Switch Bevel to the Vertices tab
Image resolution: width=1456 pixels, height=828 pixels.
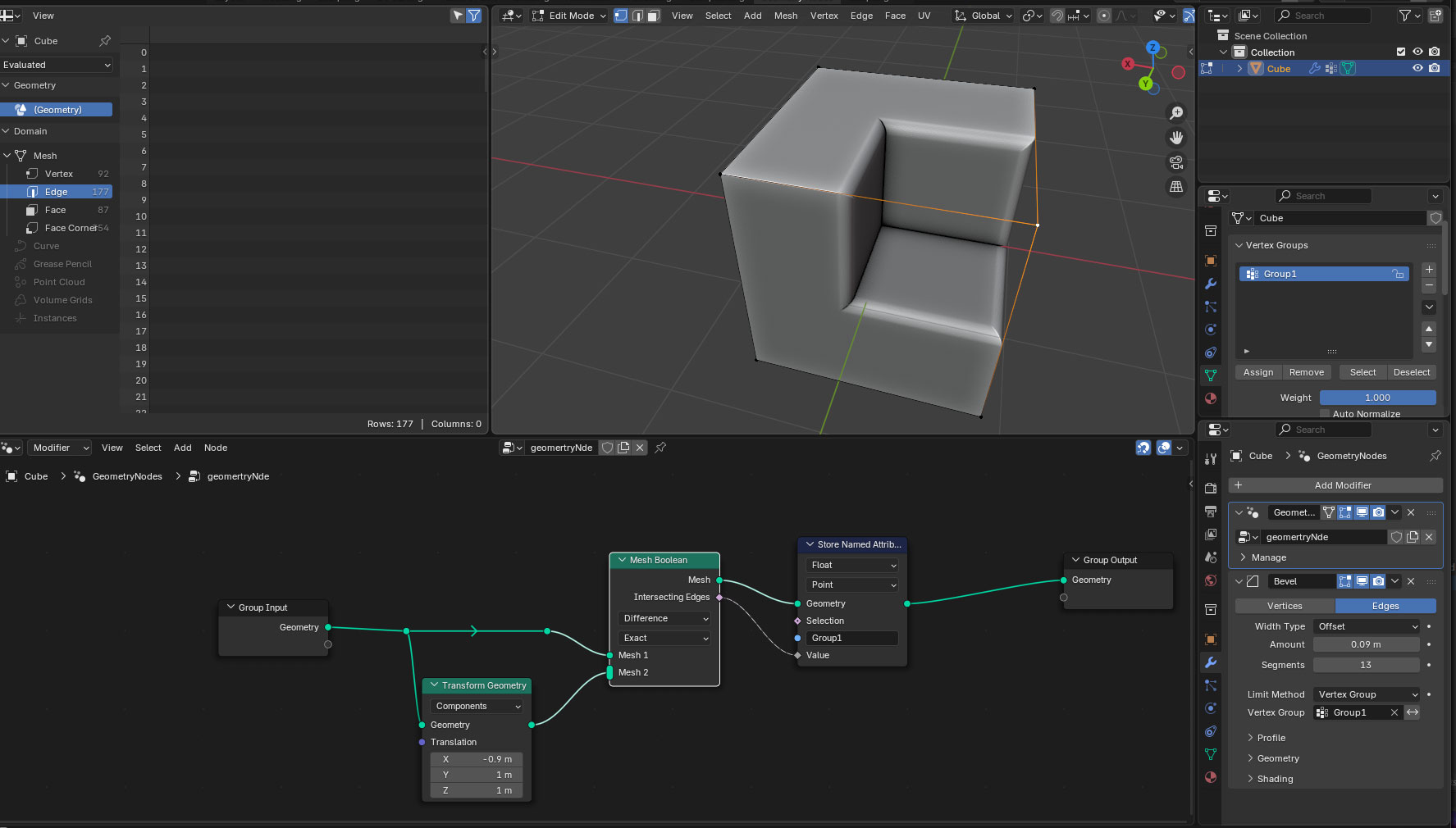(1285, 606)
